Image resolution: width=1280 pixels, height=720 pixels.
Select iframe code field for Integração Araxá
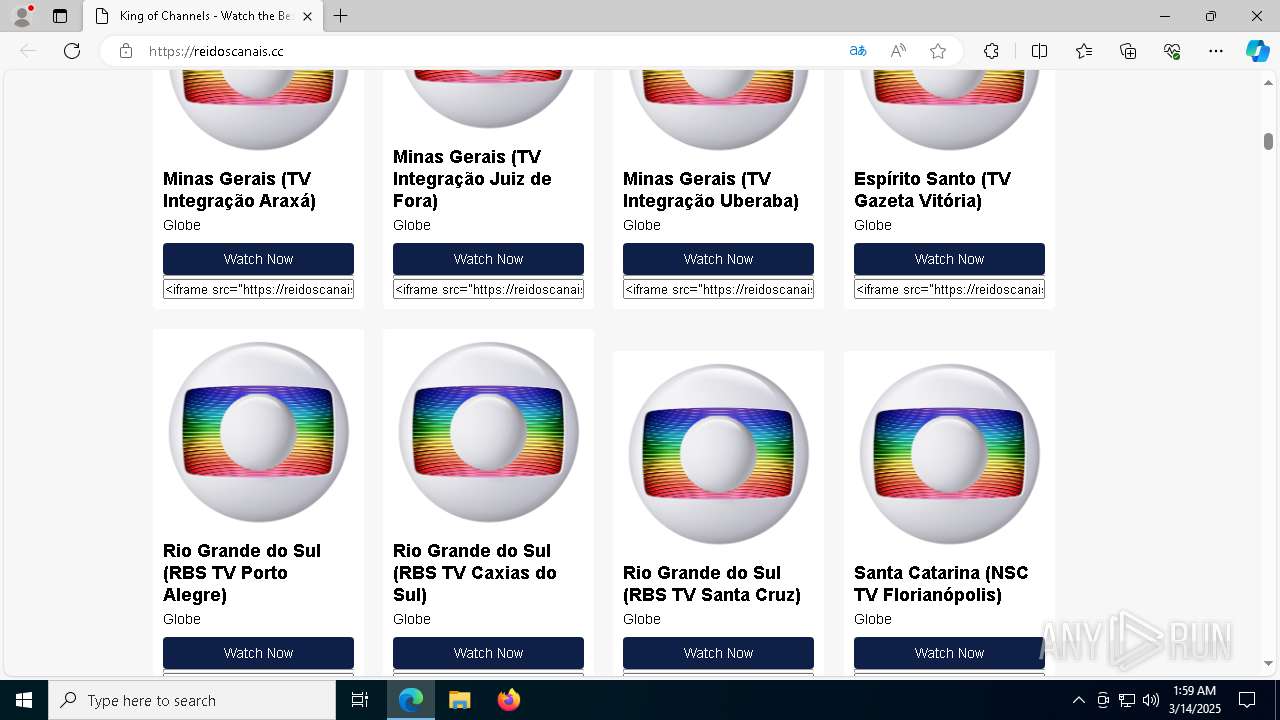(258, 289)
